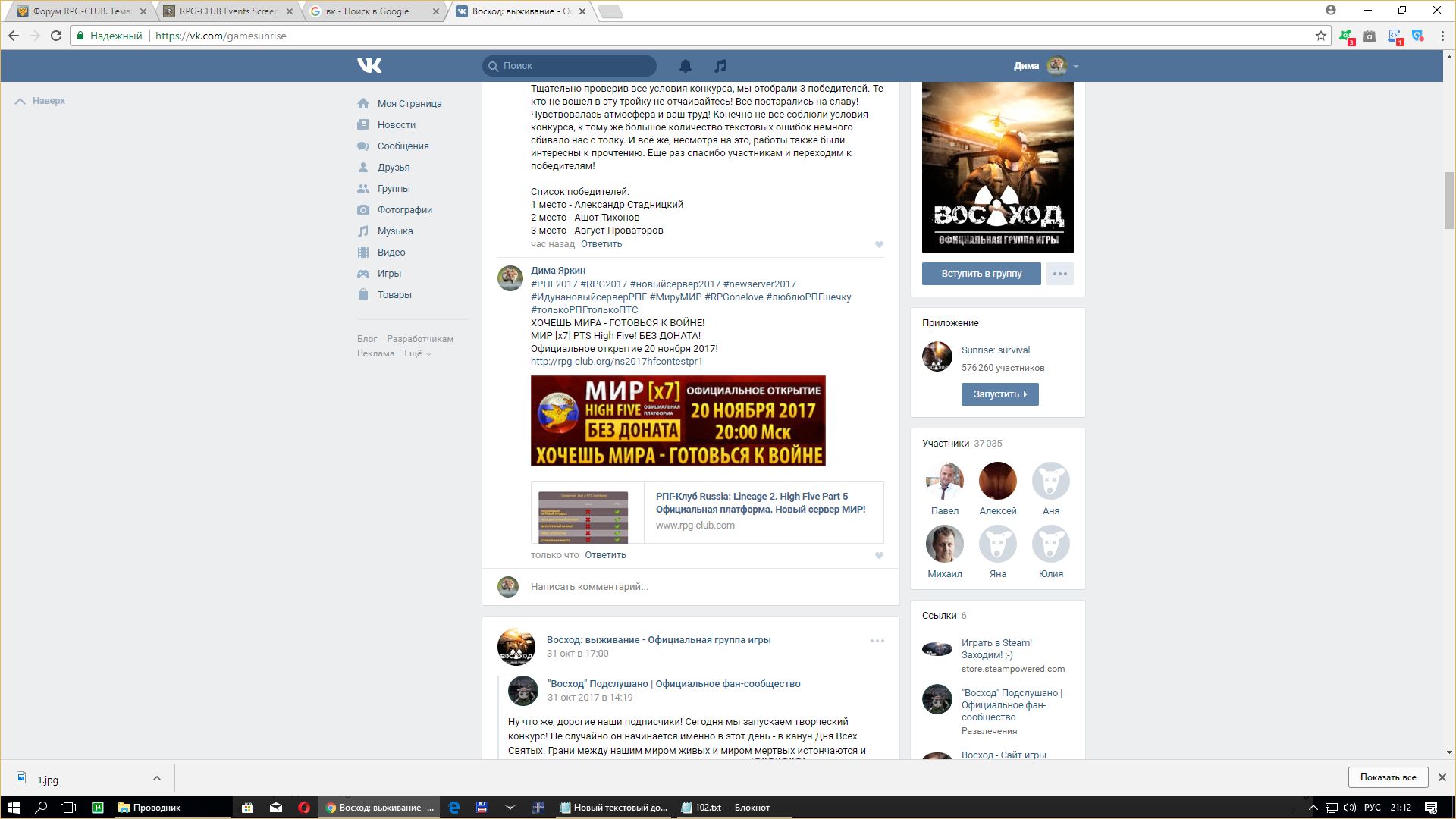Screen dimensions: 1456x819
Task: Like the winners list comment heart
Action: [x=879, y=244]
